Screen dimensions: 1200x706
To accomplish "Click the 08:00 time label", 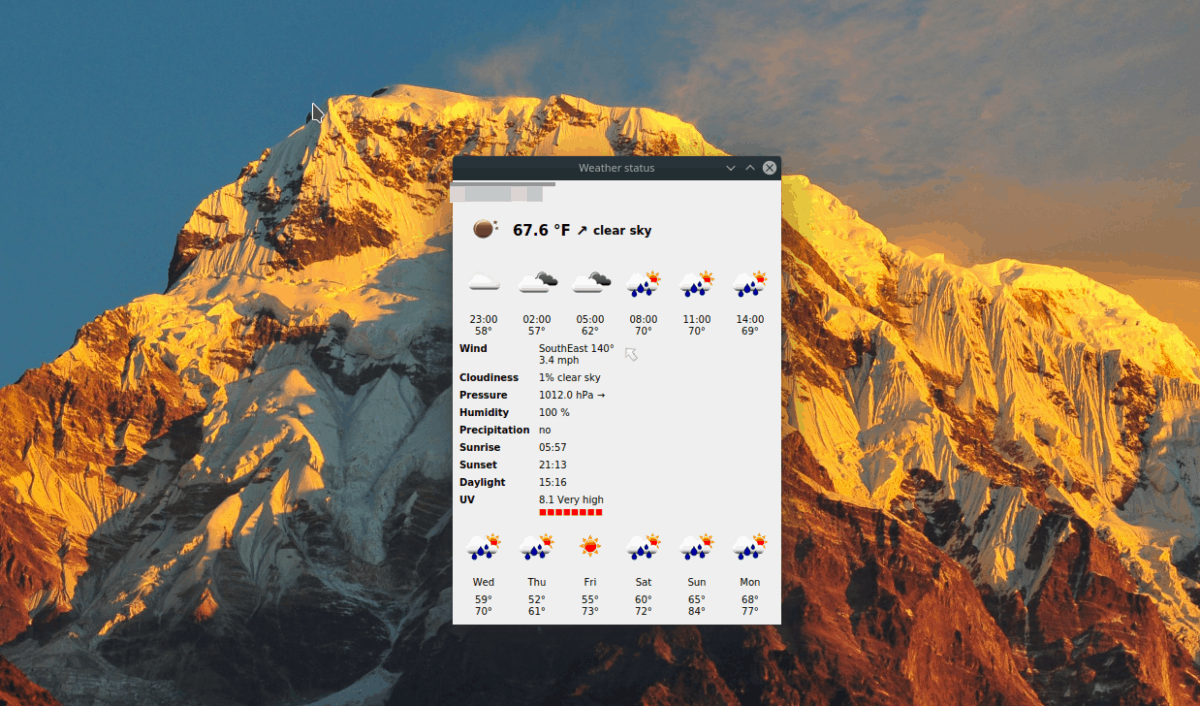I will [644, 319].
